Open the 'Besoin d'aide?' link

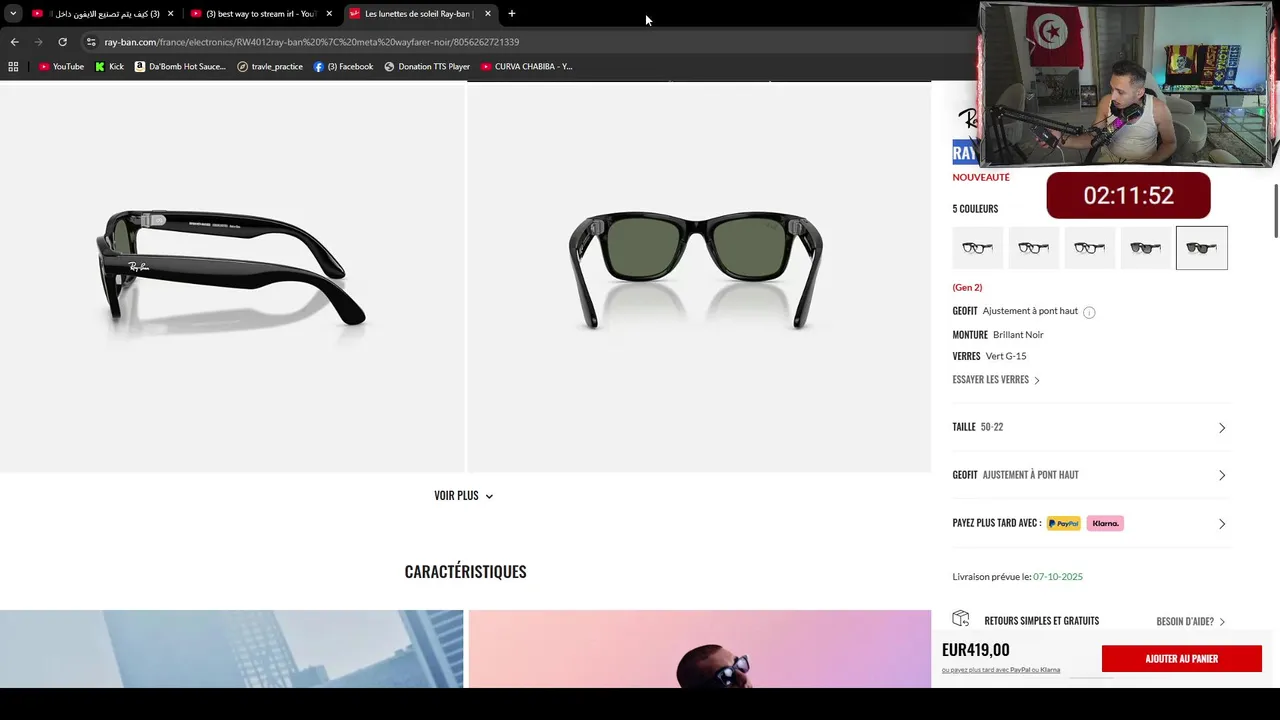pos(1190,622)
